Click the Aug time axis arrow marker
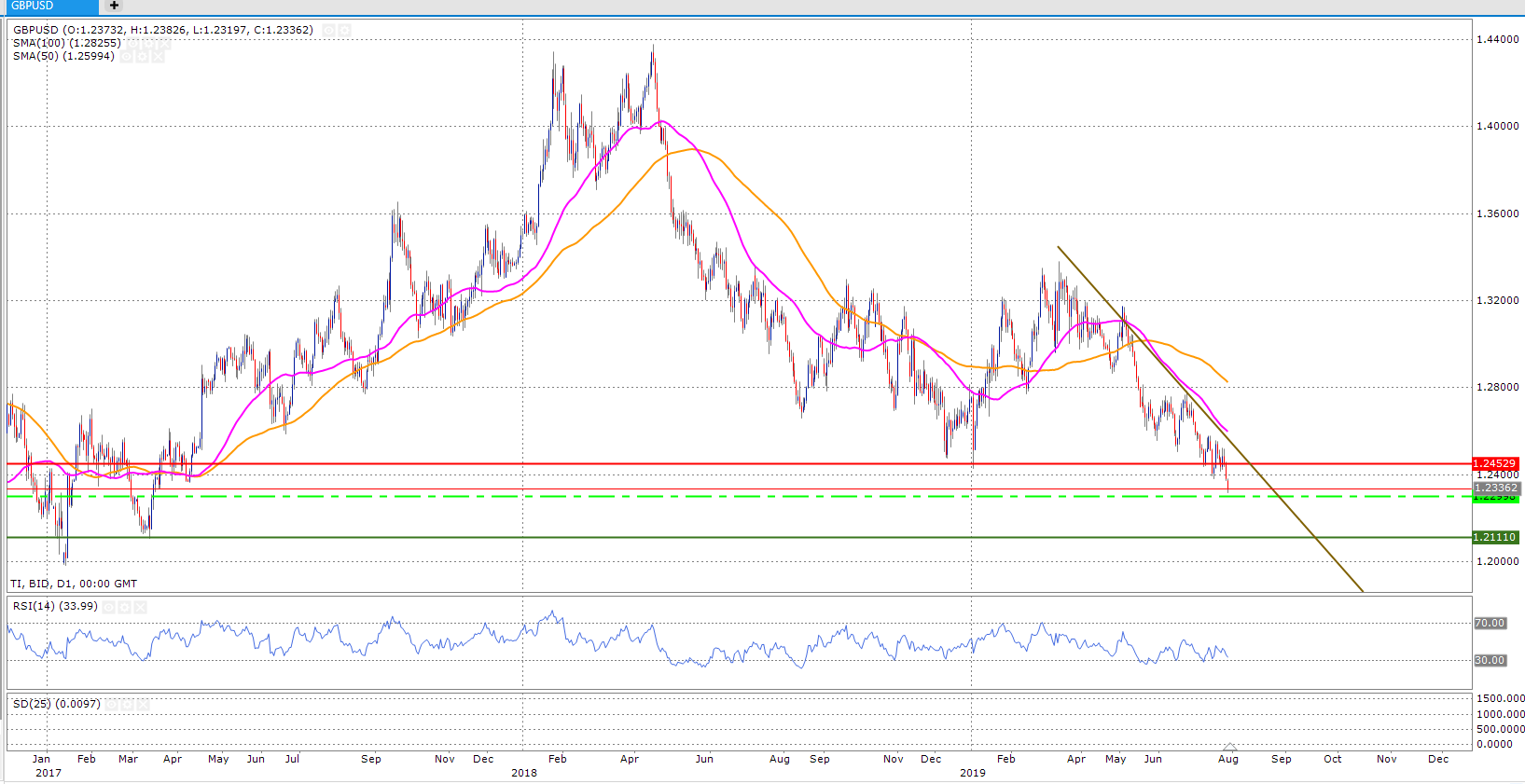This screenshot has height=784, width=1525. pos(1229,747)
